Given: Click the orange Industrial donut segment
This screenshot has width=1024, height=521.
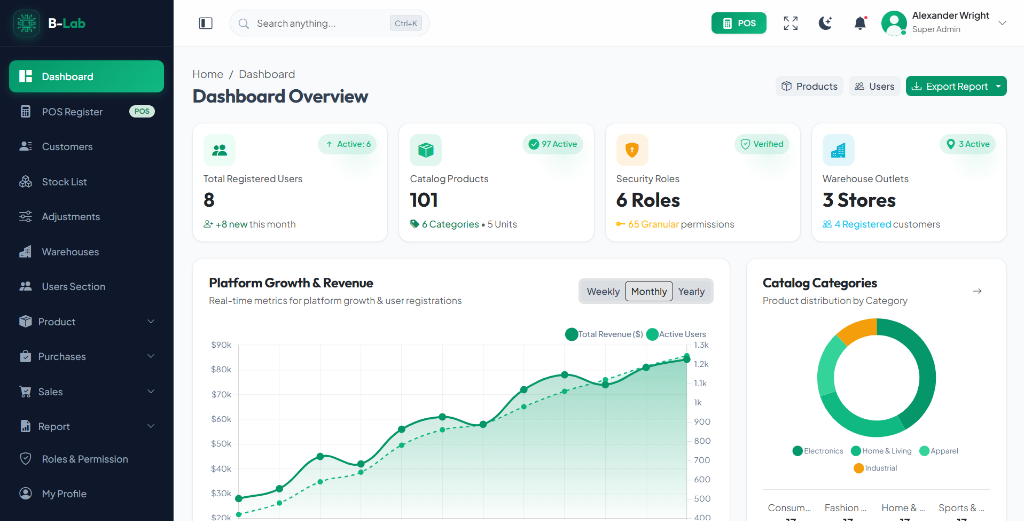Looking at the screenshot, I should [x=859, y=330].
